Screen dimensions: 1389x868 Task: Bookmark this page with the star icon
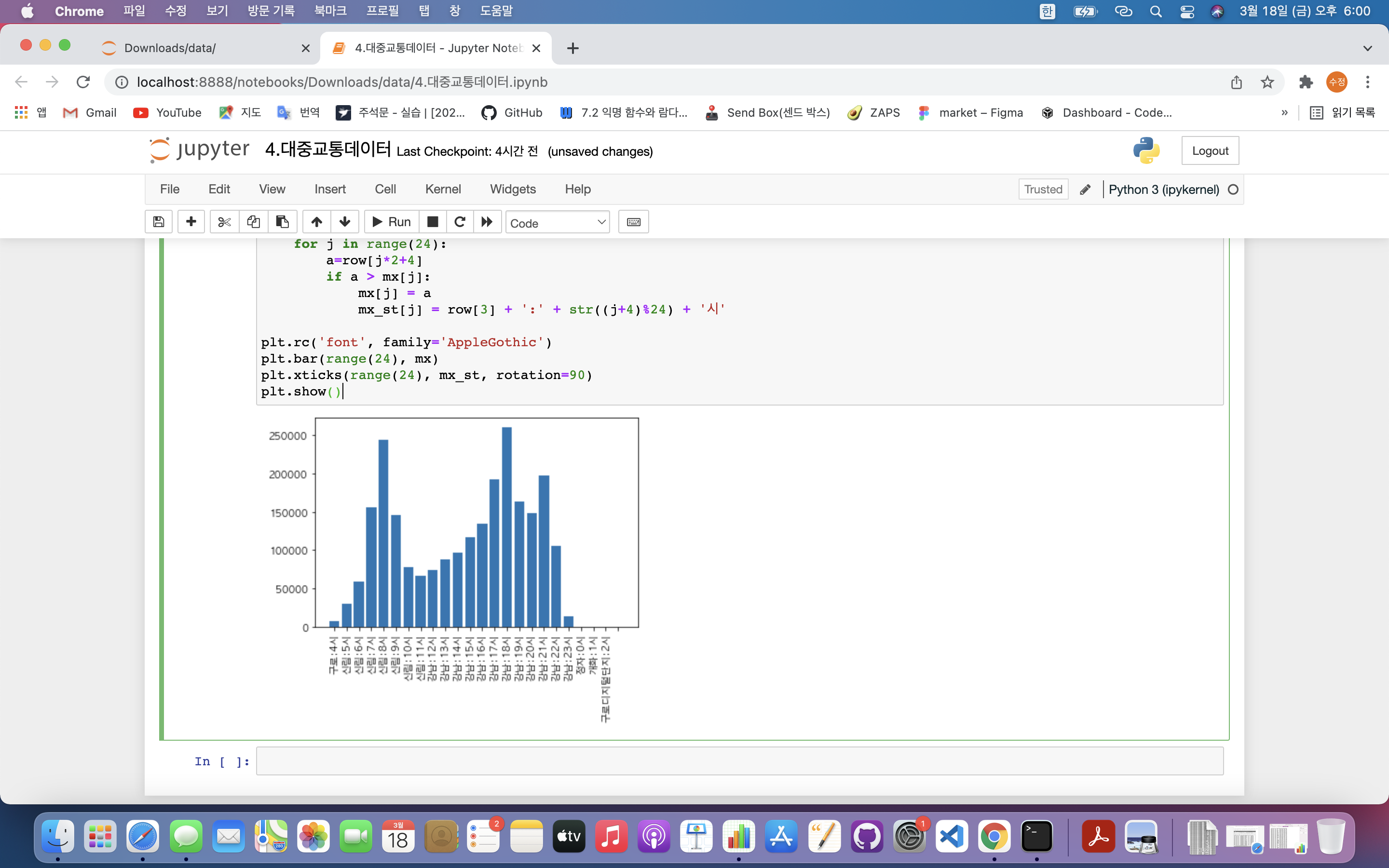tap(1267, 82)
